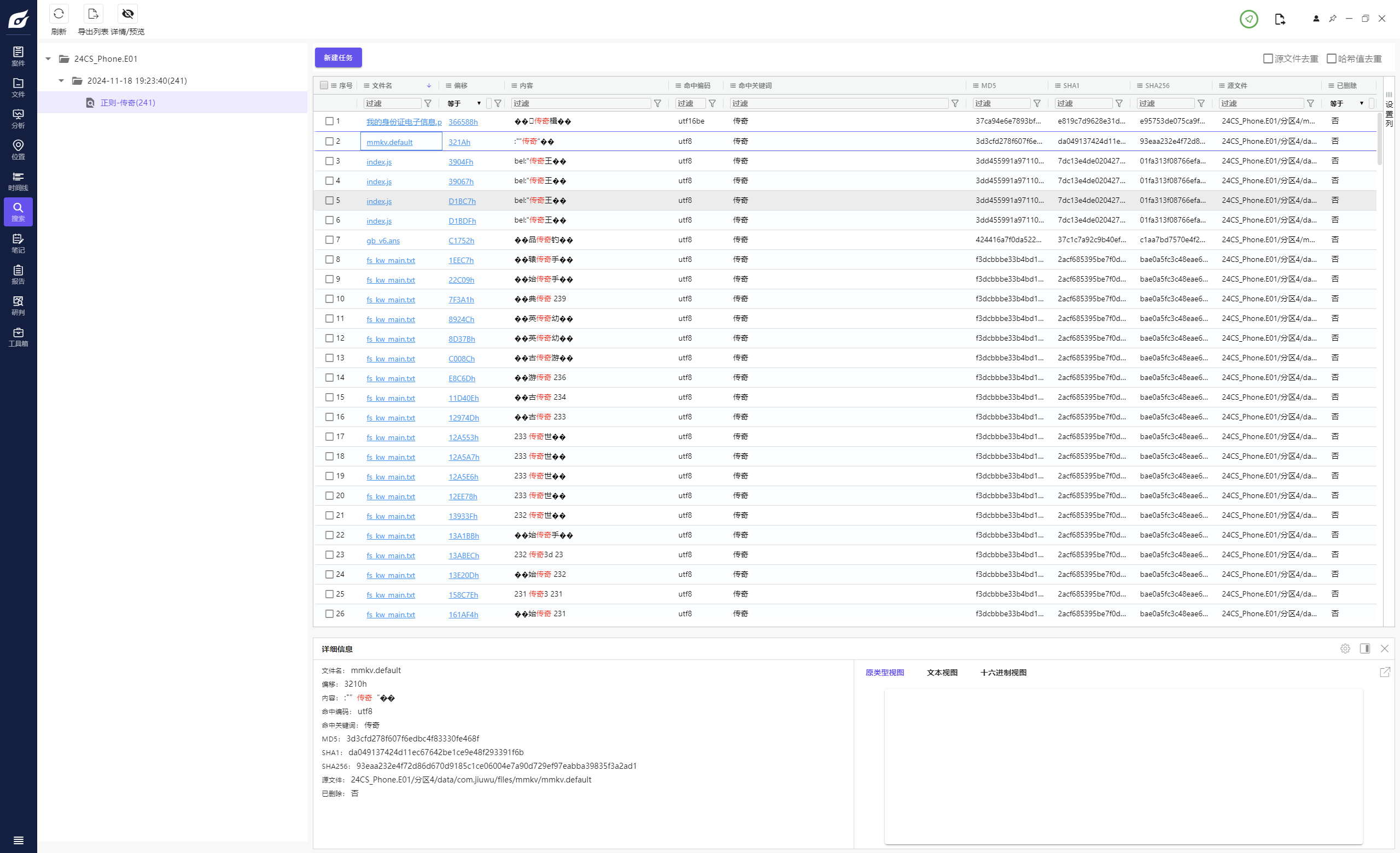
Task: Check the checkbox for row 7
Action: pos(330,239)
